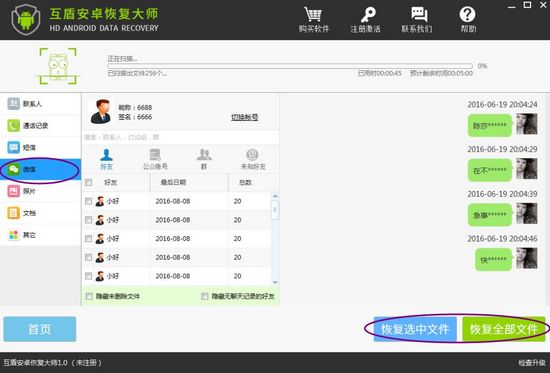Screen dimensions: 550x373
Task: Select 微信 in the sidebar
Action: [40, 169]
